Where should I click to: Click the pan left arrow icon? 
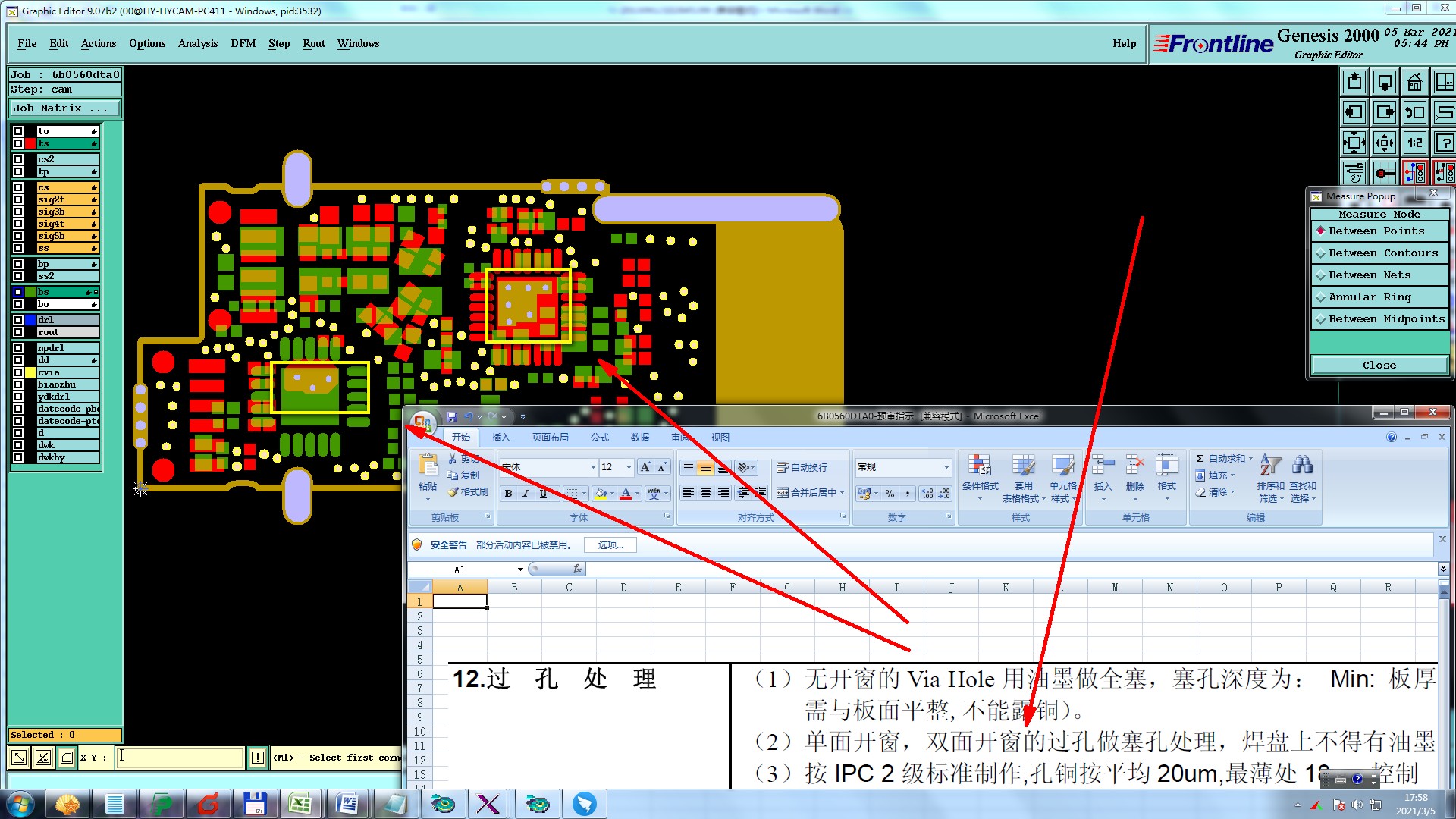1354,112
